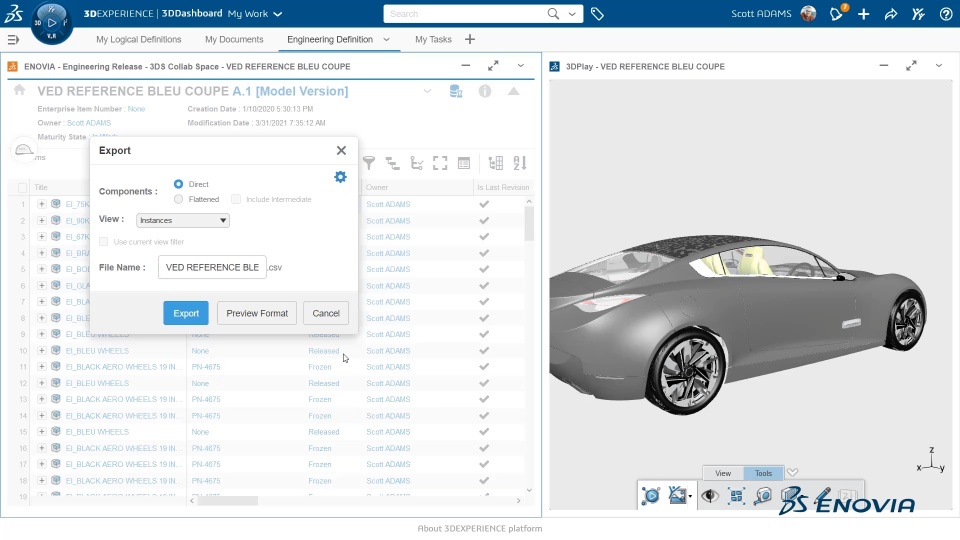Click the search magnifier icon
This screenshot has height=540, width=960.
[x=553, y=13]
